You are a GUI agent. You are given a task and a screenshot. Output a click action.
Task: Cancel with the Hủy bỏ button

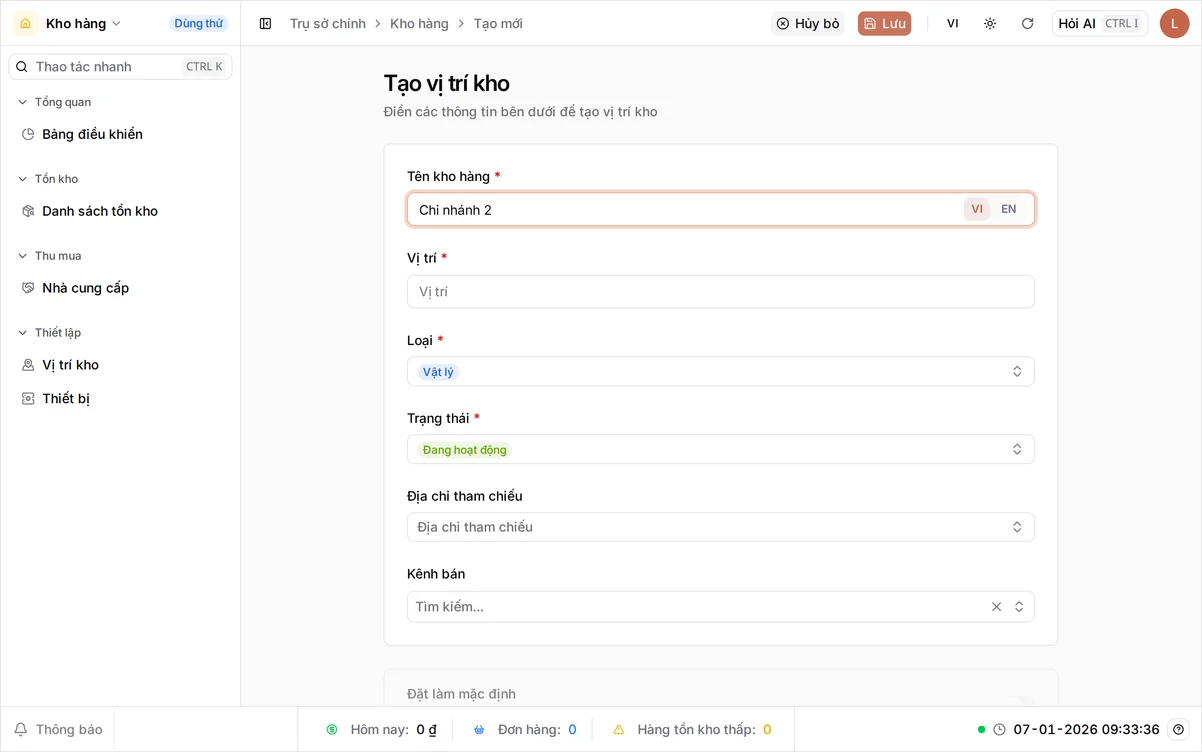point(807,23)
